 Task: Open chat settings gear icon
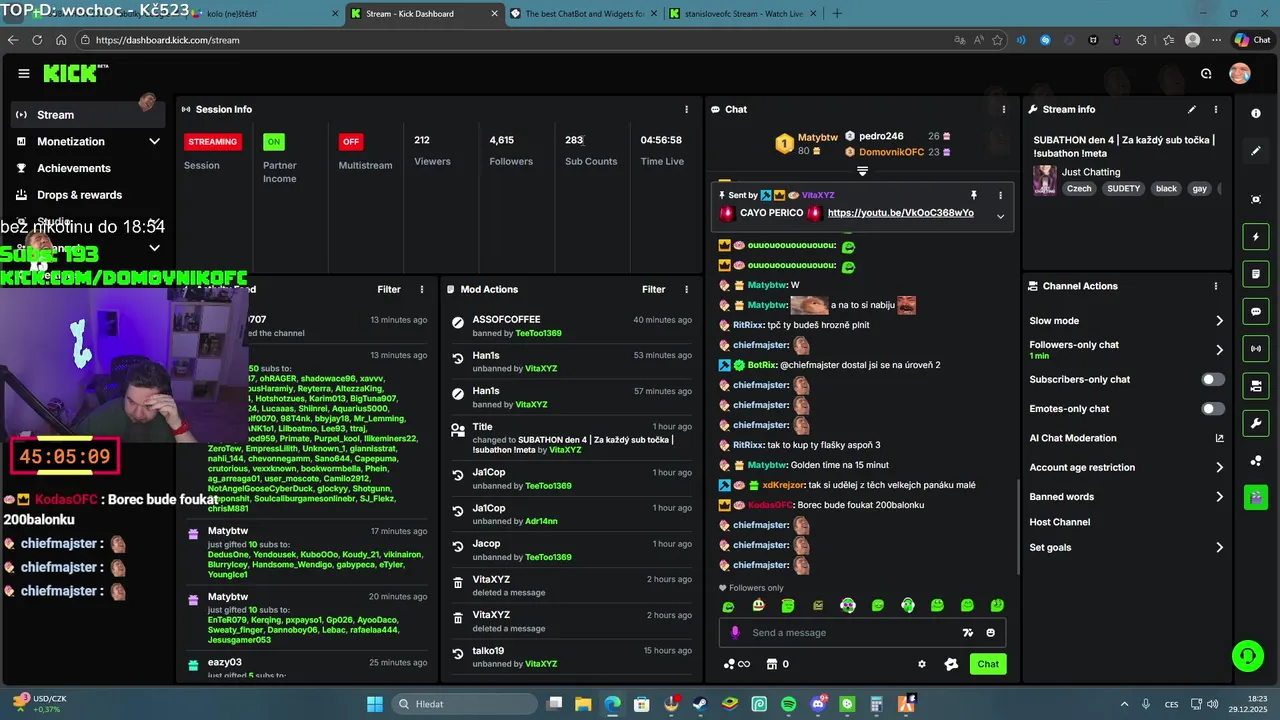coord(922,664)
